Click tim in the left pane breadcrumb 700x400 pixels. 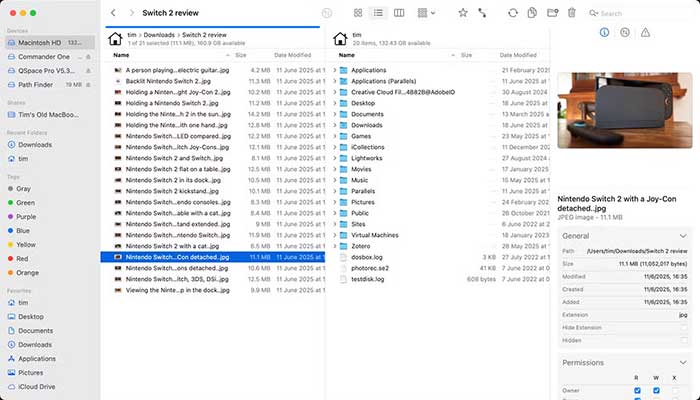pyautogui.click(x=132, y=35)
